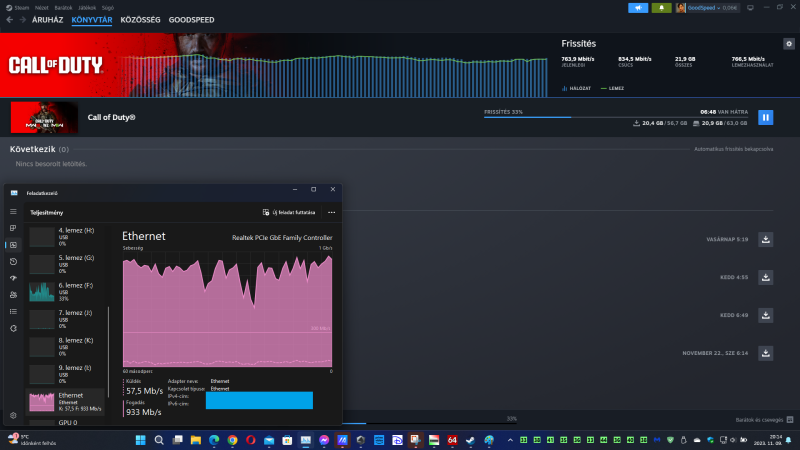Viewport: 800px width, 450px height.
Task: Select Ethernet performance item in sidebar
Action: (65, 402)
